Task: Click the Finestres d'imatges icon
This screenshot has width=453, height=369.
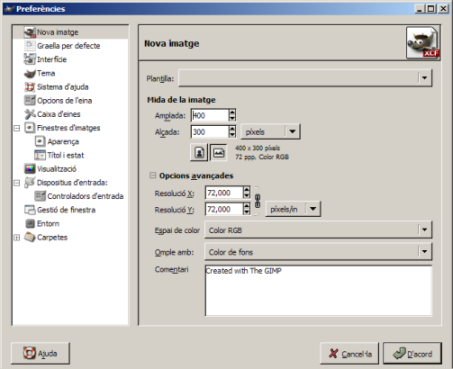Action: click(30, 128)
